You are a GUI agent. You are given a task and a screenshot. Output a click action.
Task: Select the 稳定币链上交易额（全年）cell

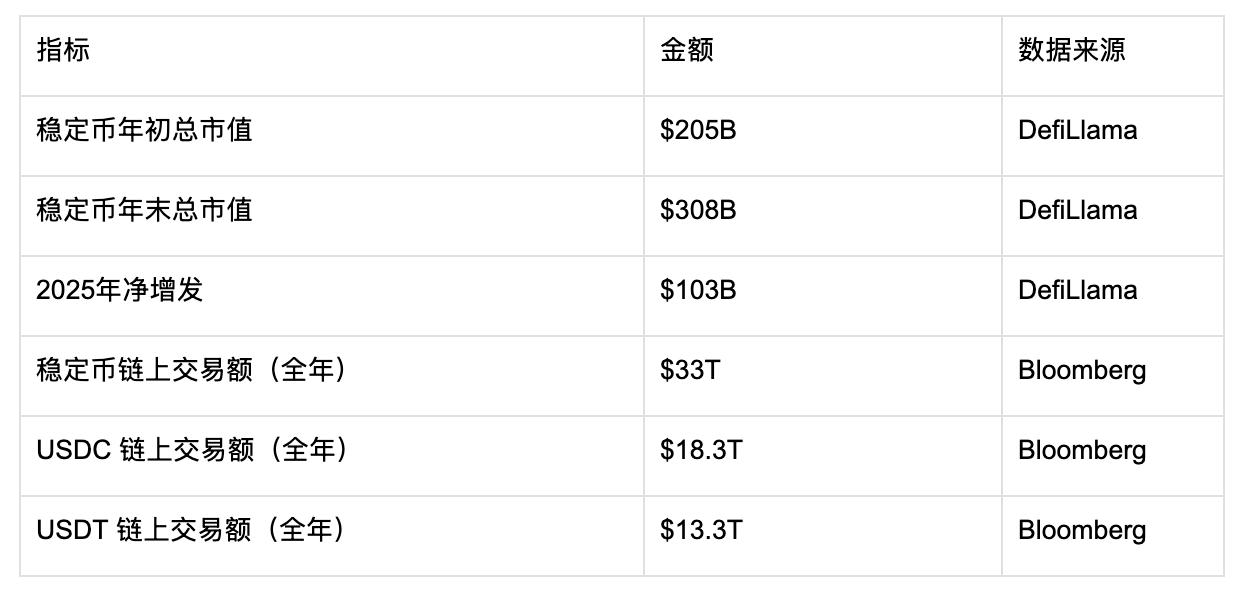(191, 370)
